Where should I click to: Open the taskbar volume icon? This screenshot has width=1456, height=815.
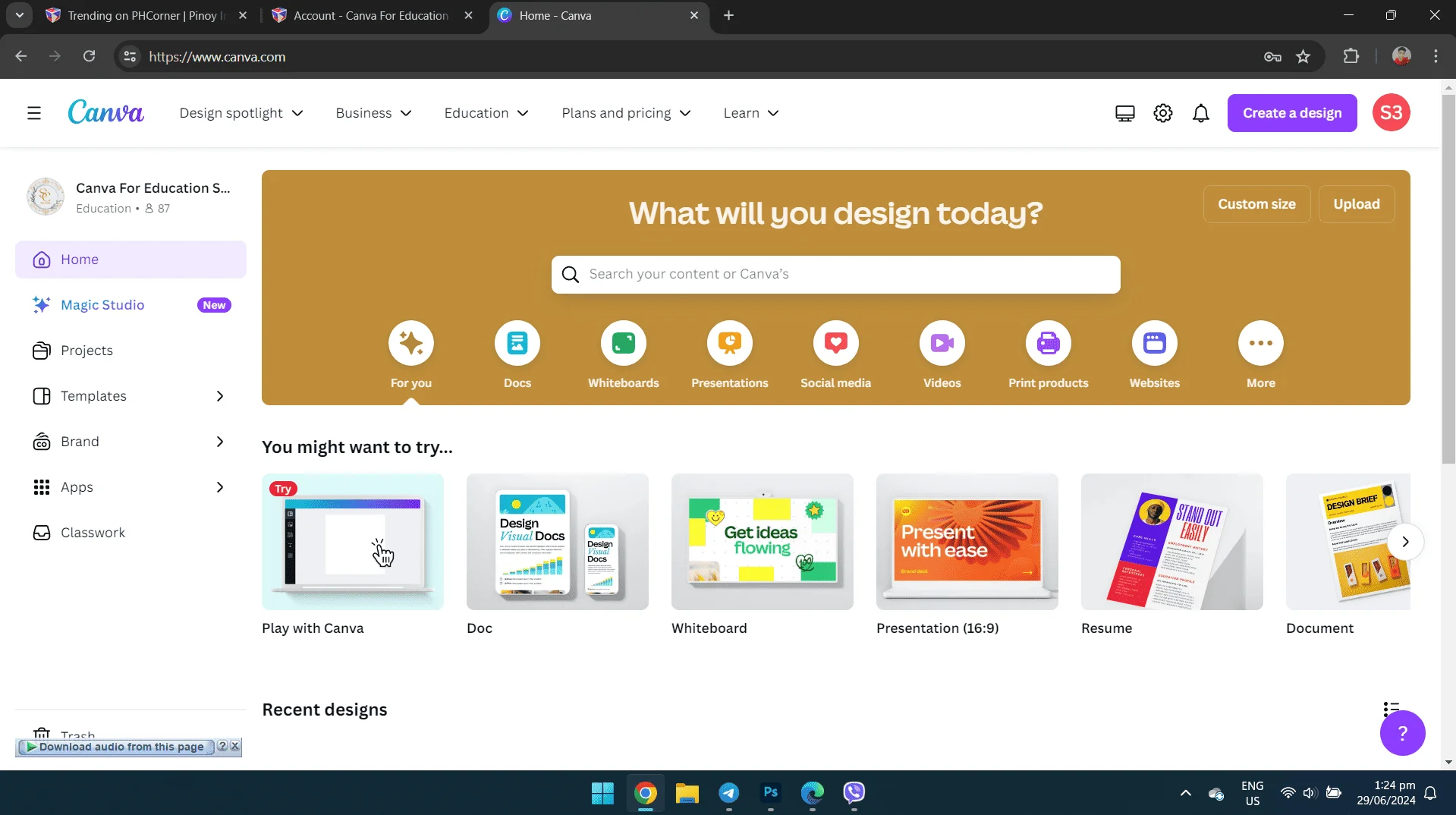click(1310, 793)
